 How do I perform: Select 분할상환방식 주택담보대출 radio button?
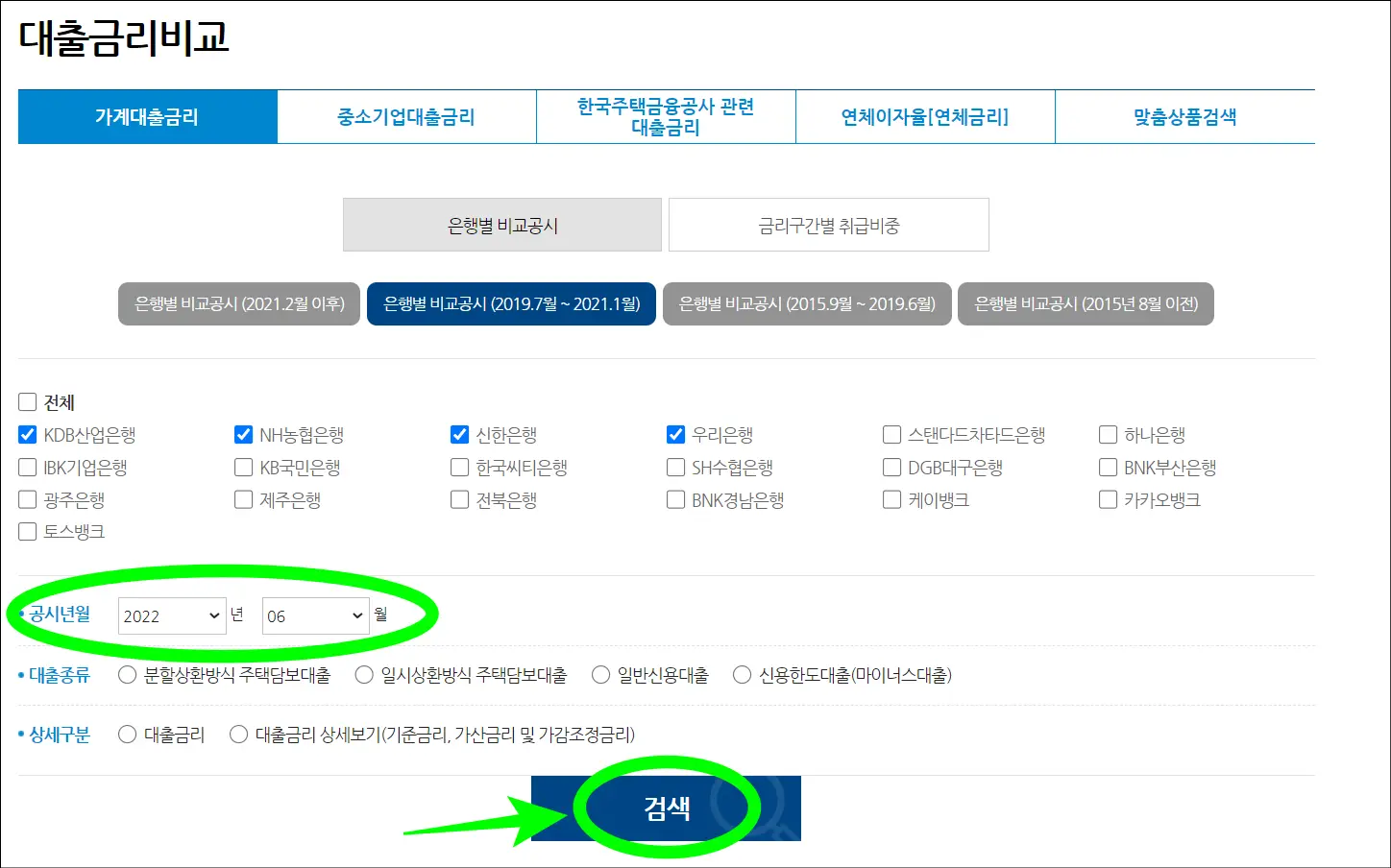(127, 675)
